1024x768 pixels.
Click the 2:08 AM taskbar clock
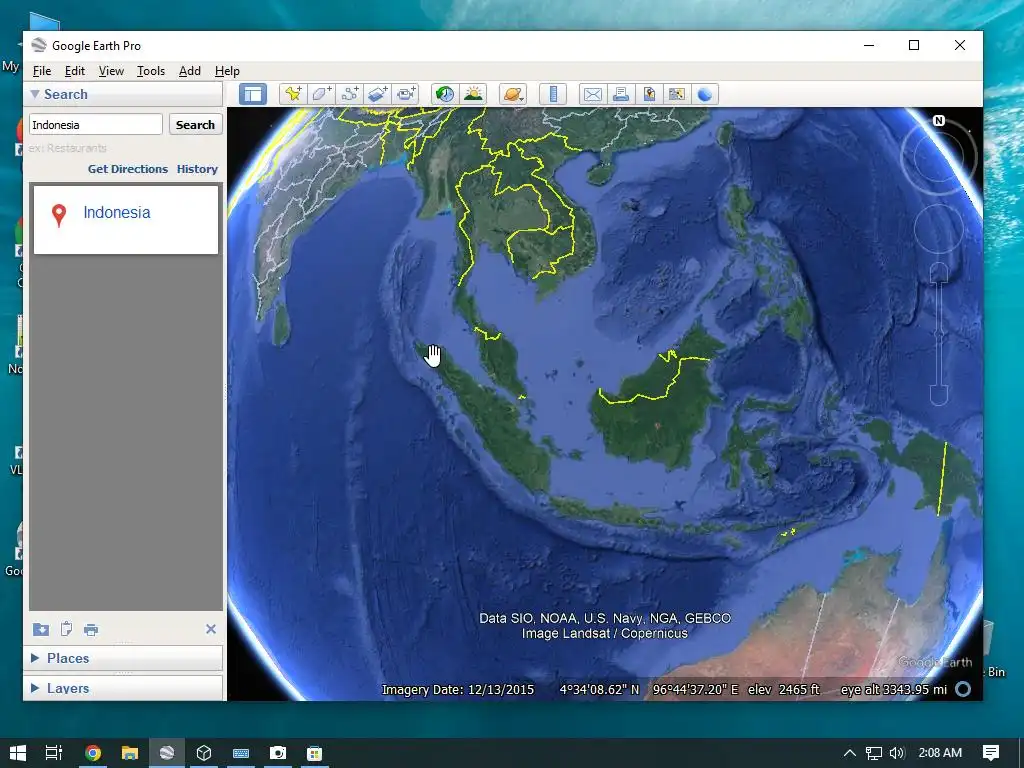[940, 753]
